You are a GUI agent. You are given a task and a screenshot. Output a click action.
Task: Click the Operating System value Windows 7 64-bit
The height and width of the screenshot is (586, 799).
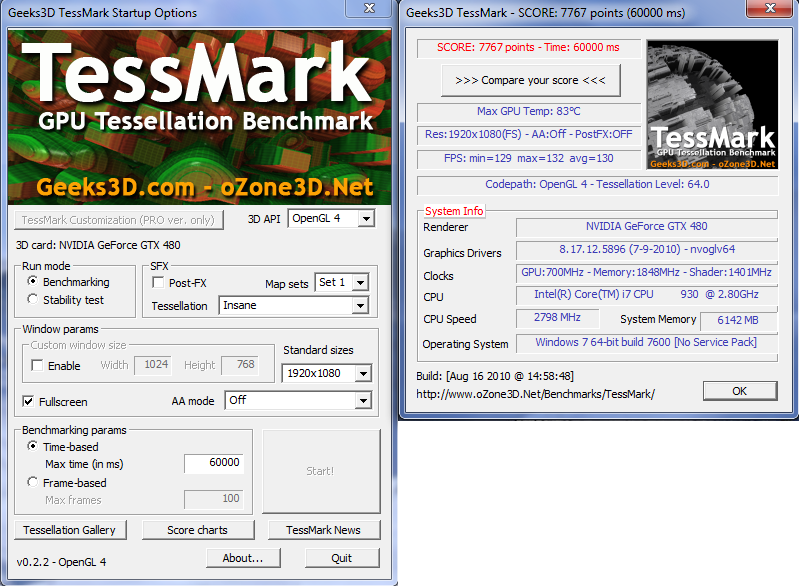647,342
